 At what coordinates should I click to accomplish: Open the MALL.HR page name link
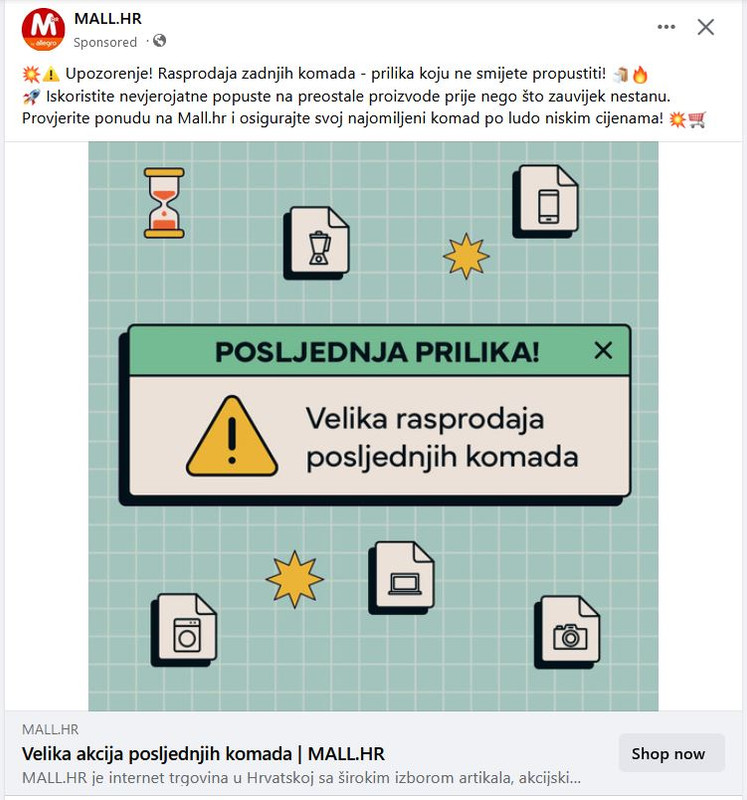click(108, 18)
